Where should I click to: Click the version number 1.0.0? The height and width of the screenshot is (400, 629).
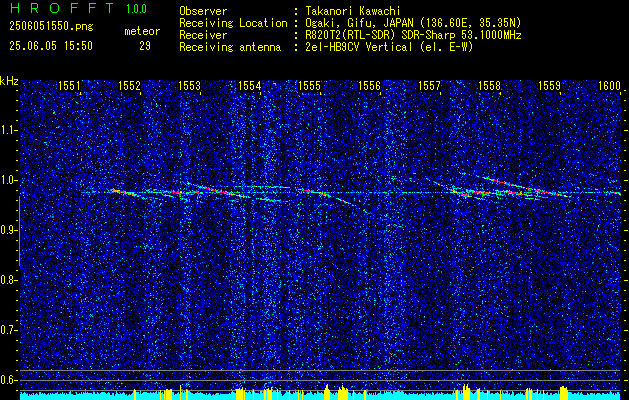coord(136,8)
